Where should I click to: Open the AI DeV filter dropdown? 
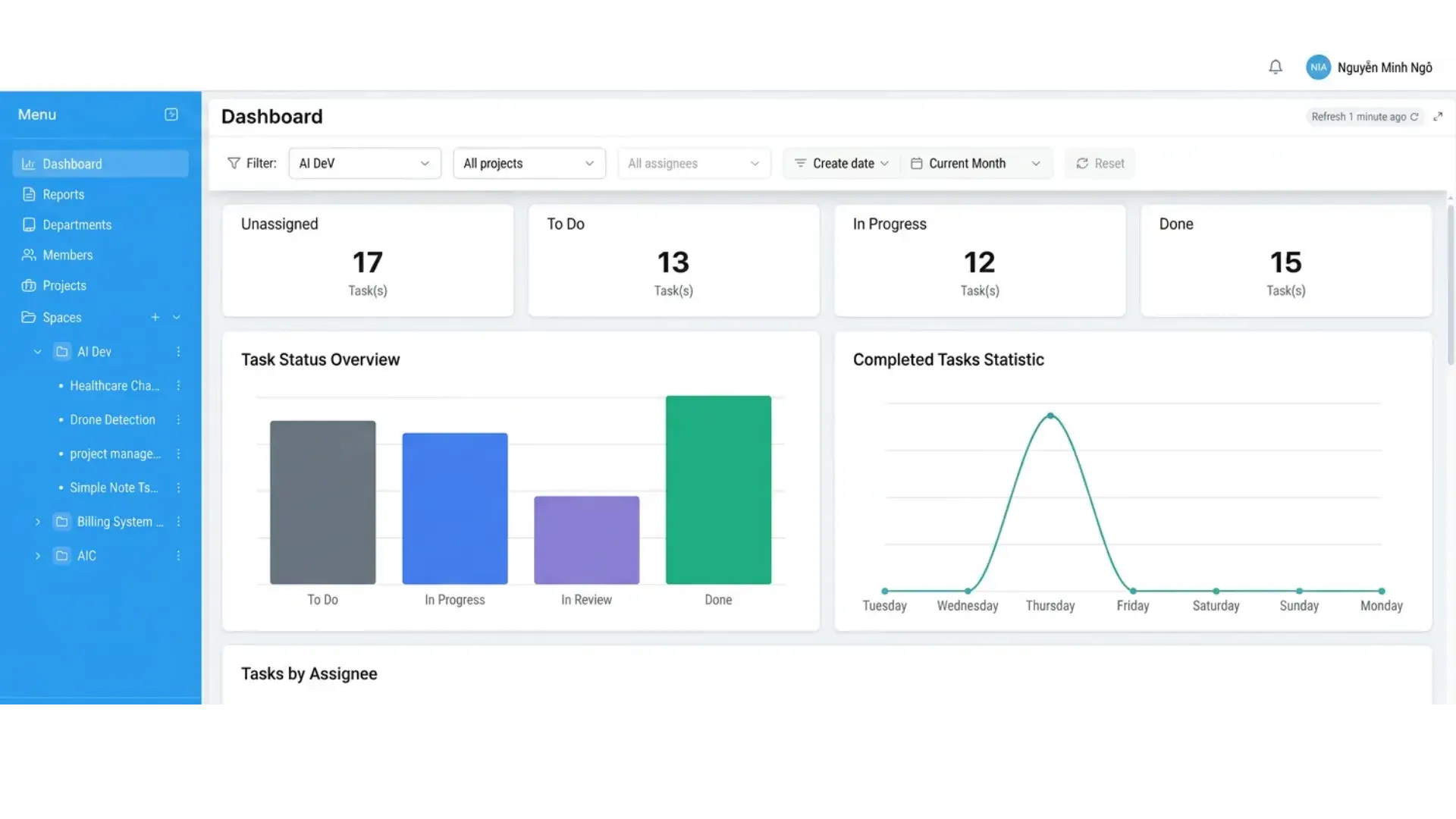pos(365,163)
